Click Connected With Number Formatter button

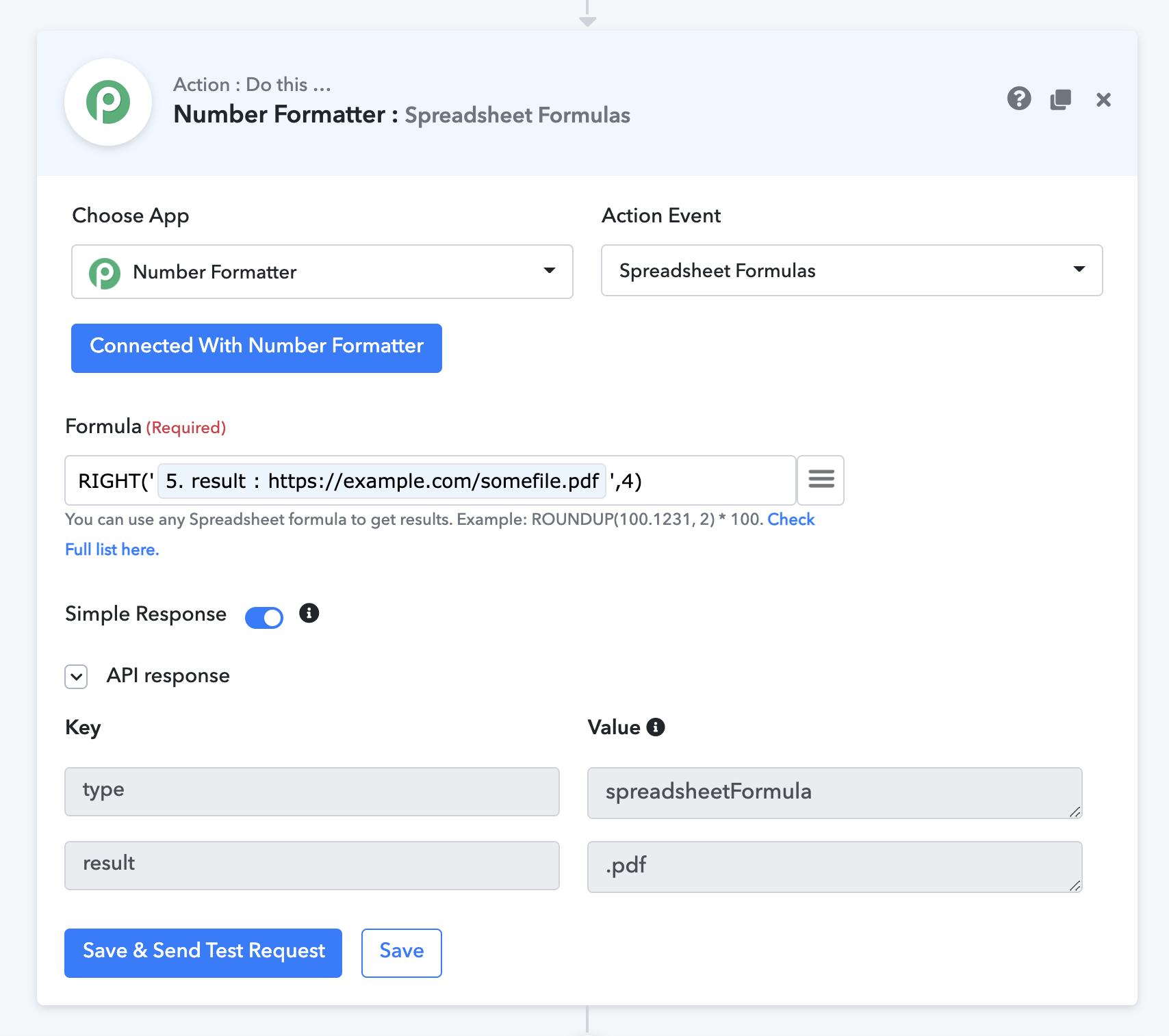[x=257, y=348]
